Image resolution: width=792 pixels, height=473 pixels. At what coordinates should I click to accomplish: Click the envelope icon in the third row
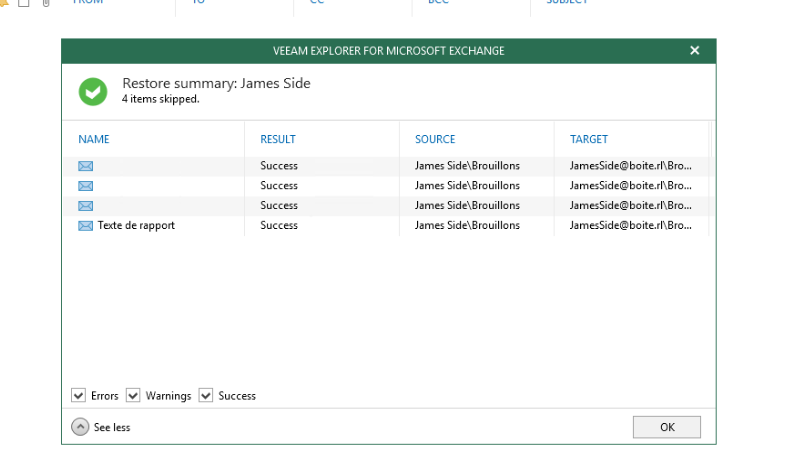85,206
